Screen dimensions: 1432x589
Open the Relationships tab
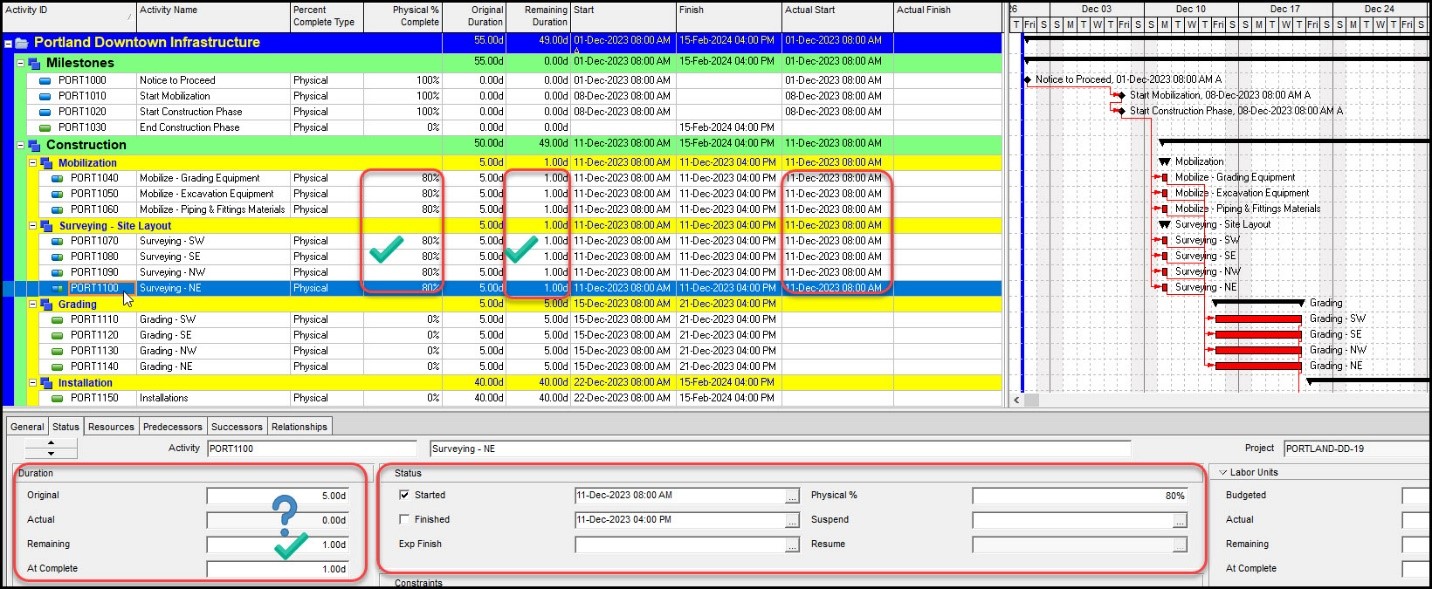click(299, 427)
